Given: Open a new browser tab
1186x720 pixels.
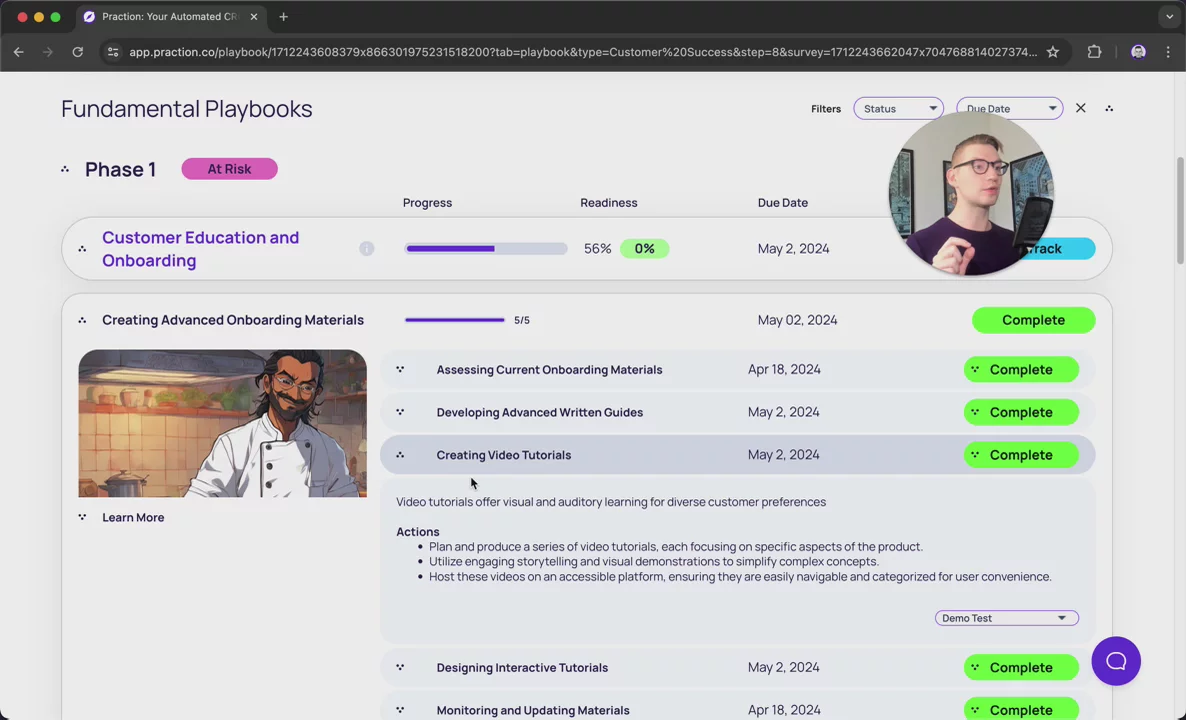Looking at the screenshot, I should coord(283,17).
